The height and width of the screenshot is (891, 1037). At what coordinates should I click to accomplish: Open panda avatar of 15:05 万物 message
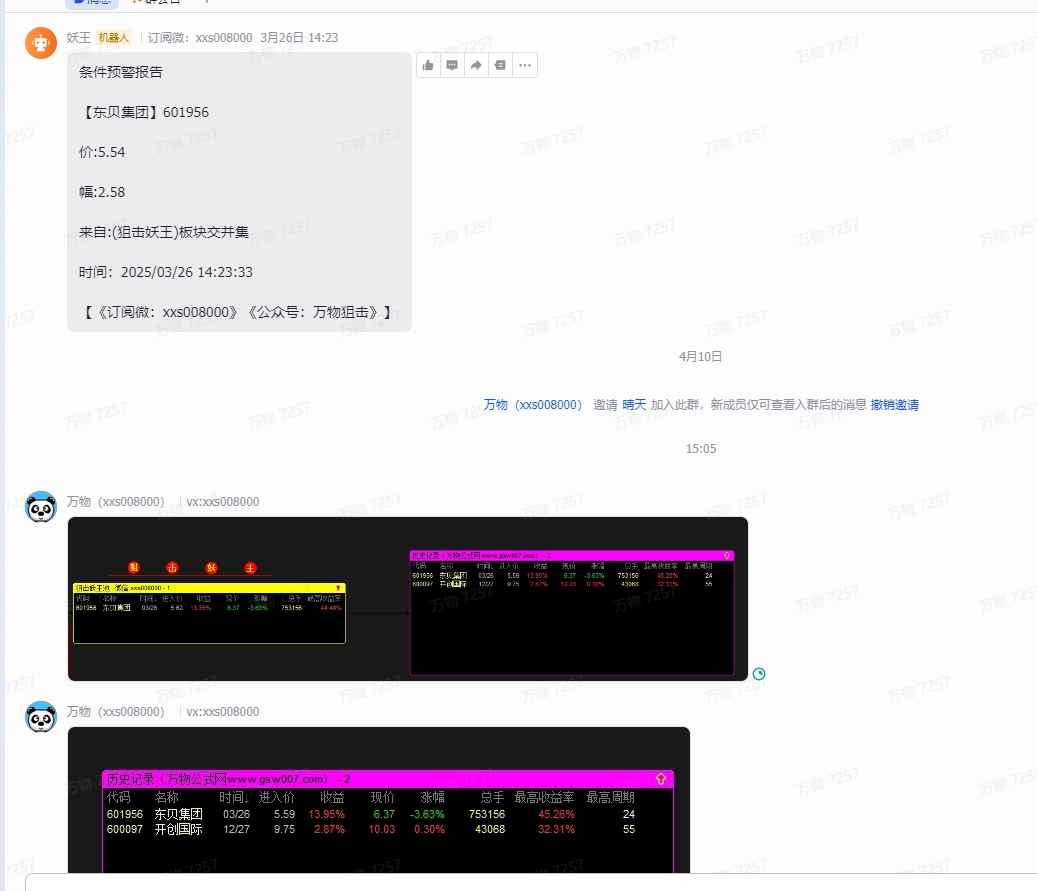click(x=41, y=507)
